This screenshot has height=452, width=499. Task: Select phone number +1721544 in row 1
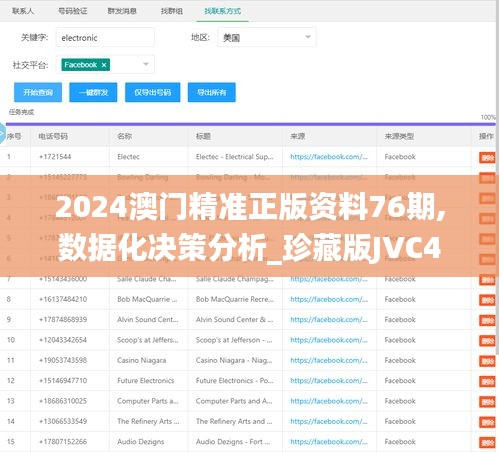click(55, 157)
